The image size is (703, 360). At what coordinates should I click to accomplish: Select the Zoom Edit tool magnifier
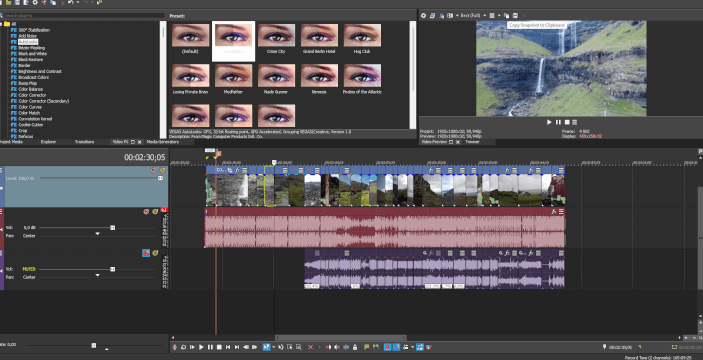298,347
